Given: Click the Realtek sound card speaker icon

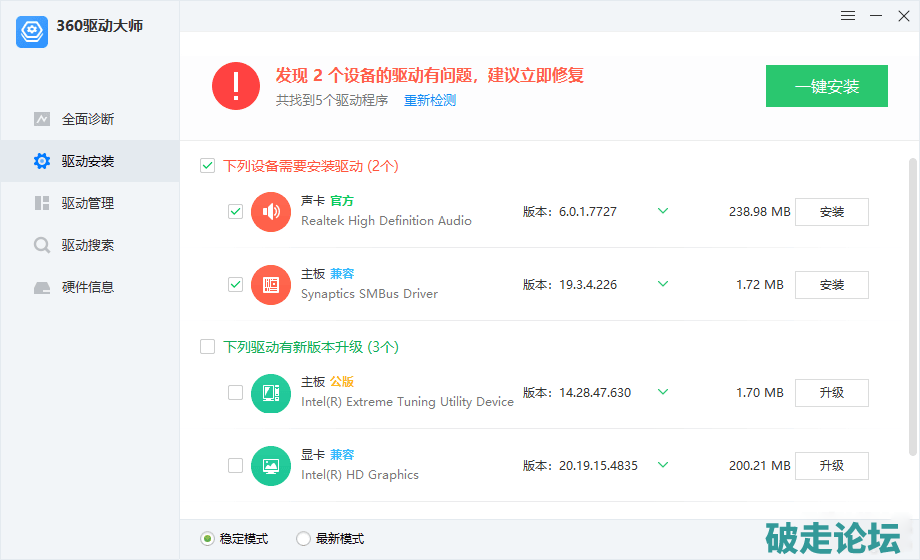Looking at the screenshot, I should (270, 212).
